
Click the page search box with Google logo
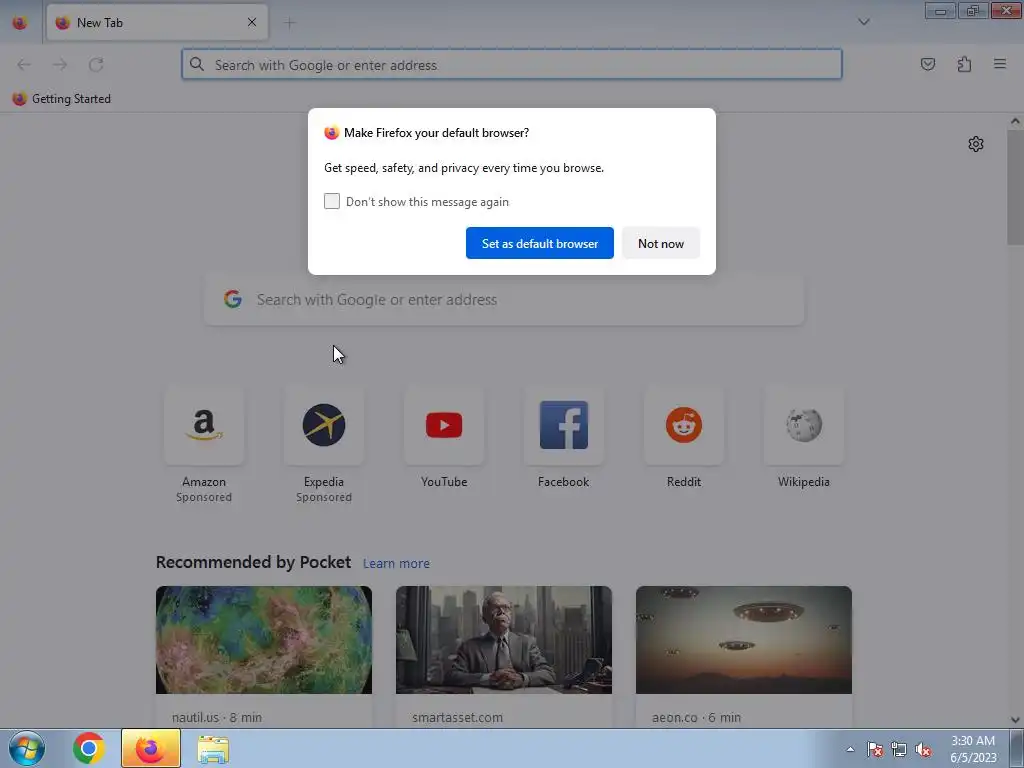[504, 300]
